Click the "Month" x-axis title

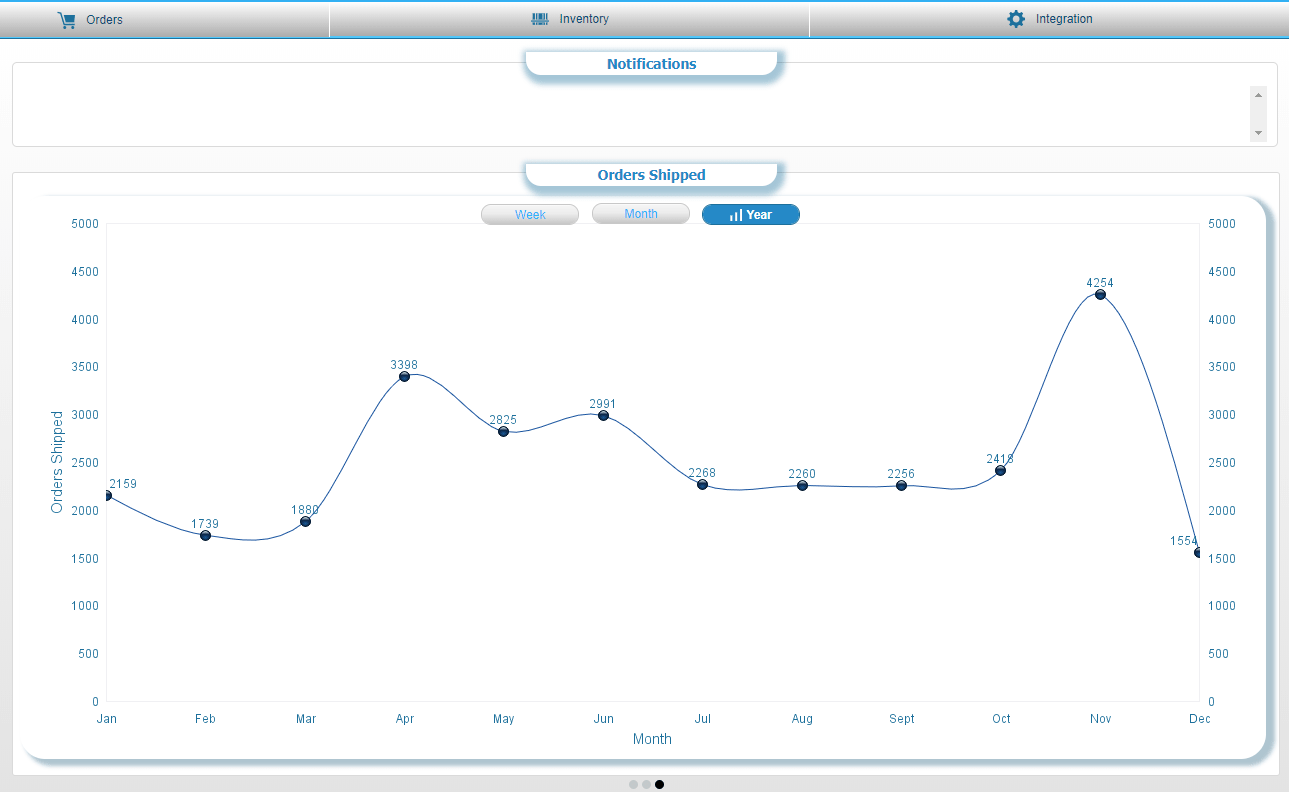click(652, 739)
